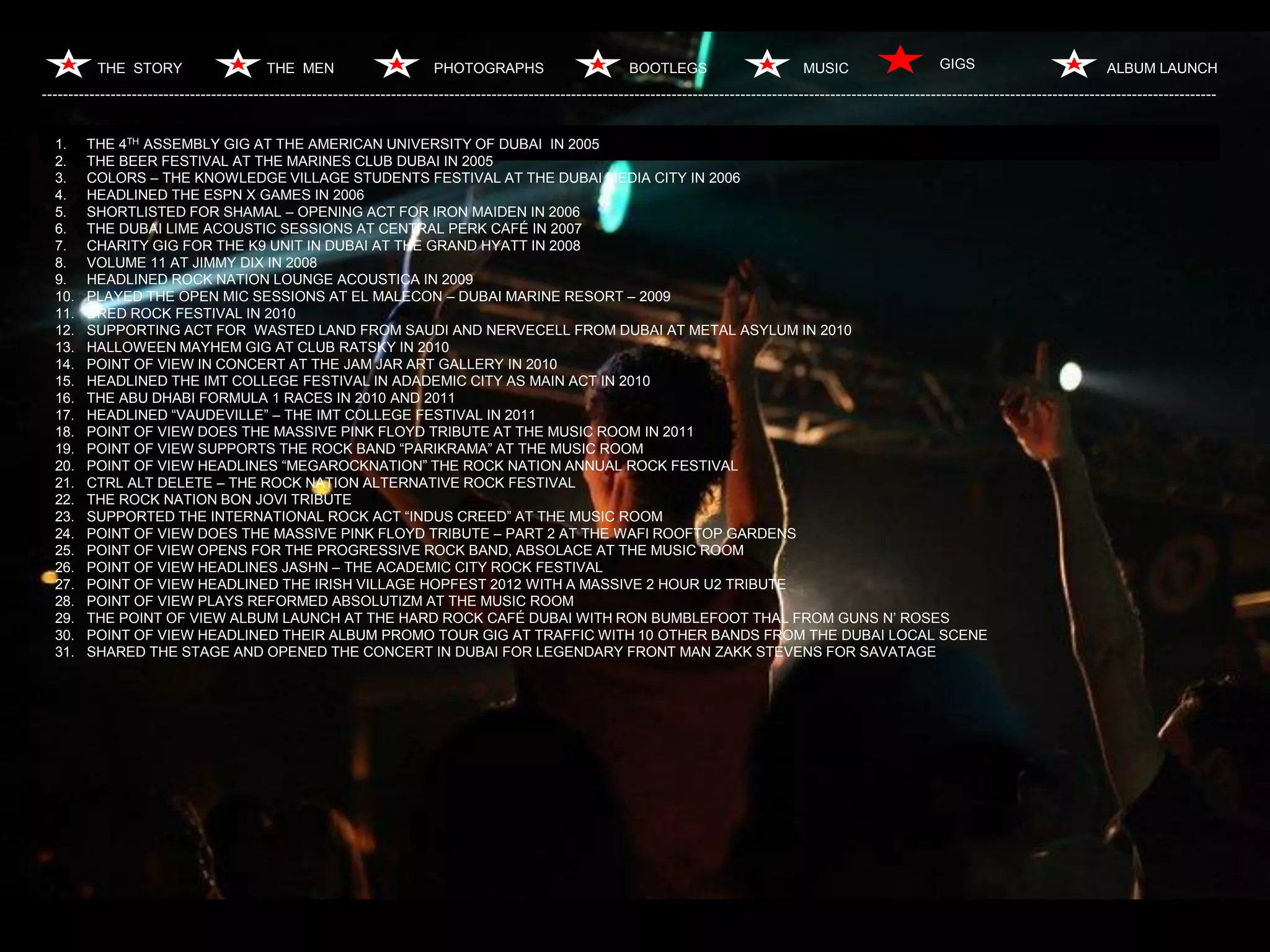Navigate to the BOOTLEGS page
Image resolution: width=1270 pixels, height=952 pixels.
(667, 68)
